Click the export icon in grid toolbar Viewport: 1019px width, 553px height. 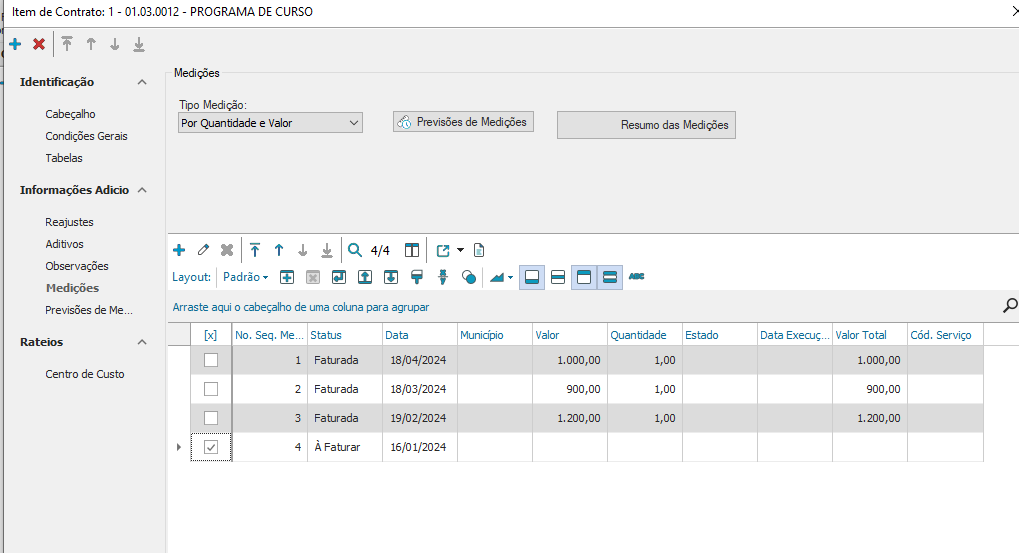click(x=443, y=250)
